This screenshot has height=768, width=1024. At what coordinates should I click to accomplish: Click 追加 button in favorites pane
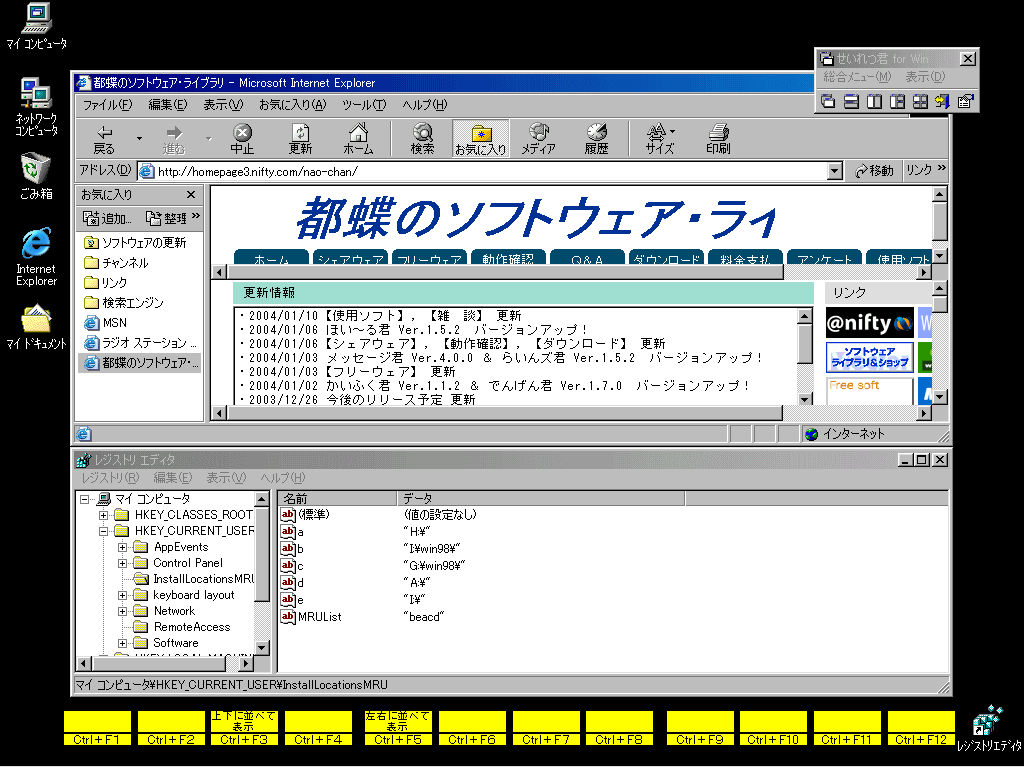pyautogui.click(x=107, y=218)
